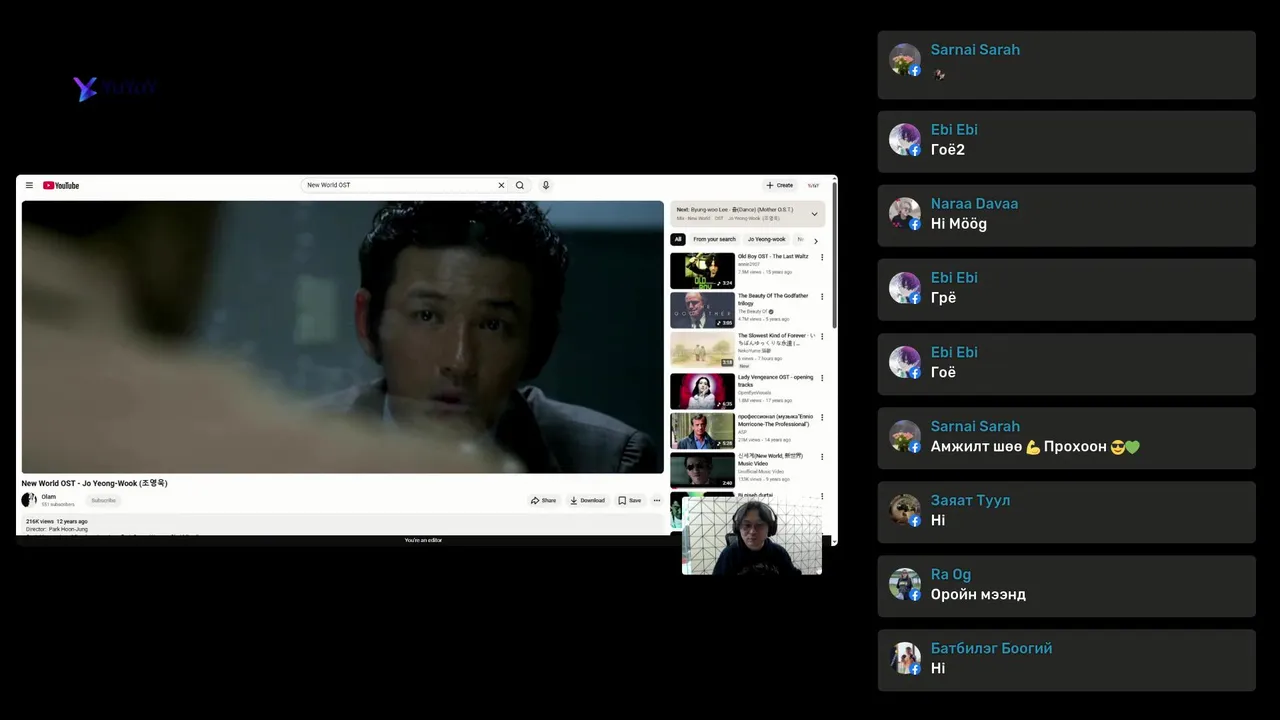Image resolution: width=1280 pixels, height=720 pixels.
Task: Open Заяат Туул's profile avatar
Action: pos(905,510)
